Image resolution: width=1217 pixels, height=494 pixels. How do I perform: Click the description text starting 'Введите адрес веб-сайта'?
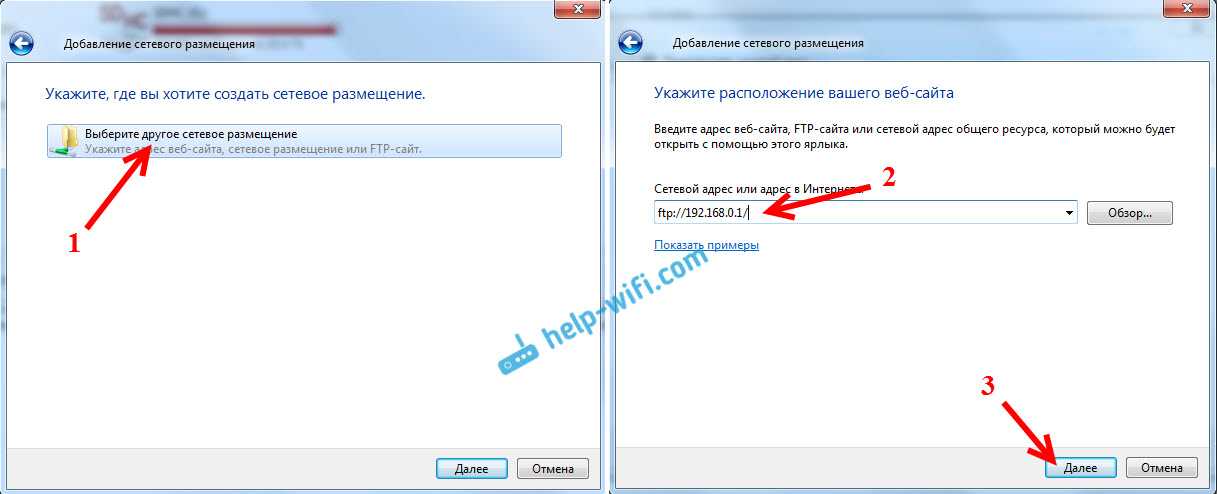point(915,137)
